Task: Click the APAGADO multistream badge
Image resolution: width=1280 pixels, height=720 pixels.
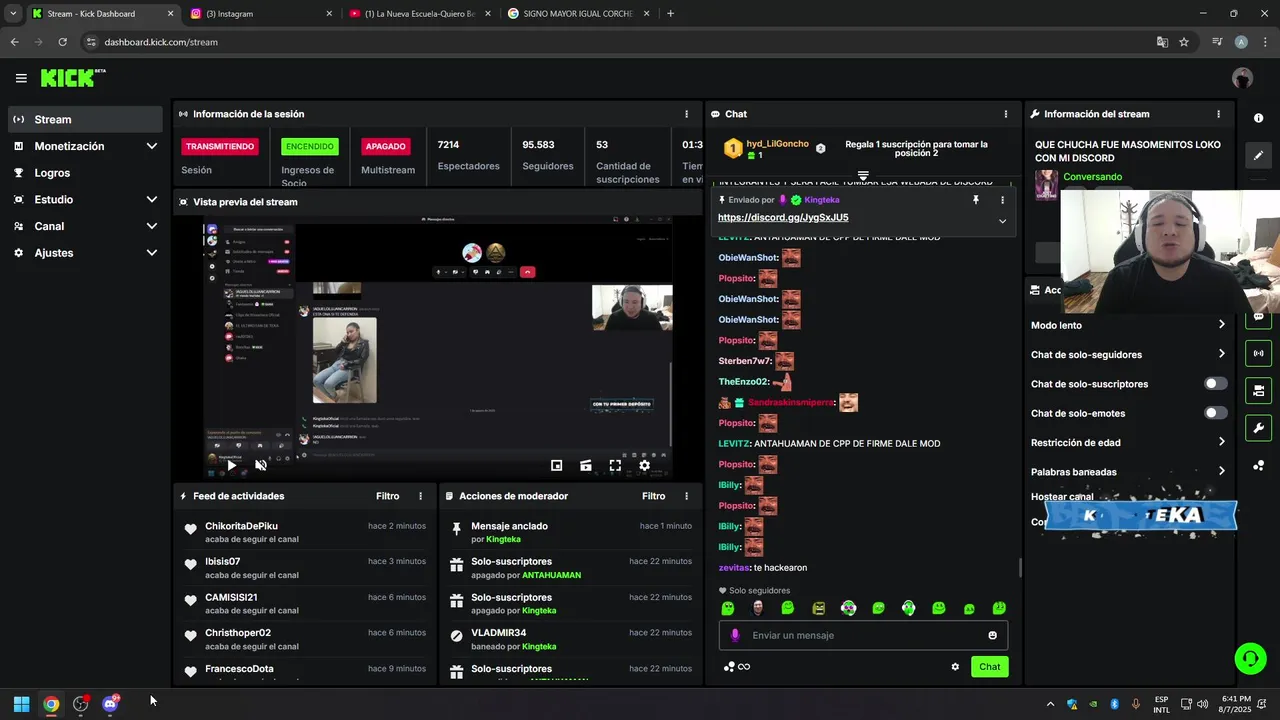Action: point(385,146)
